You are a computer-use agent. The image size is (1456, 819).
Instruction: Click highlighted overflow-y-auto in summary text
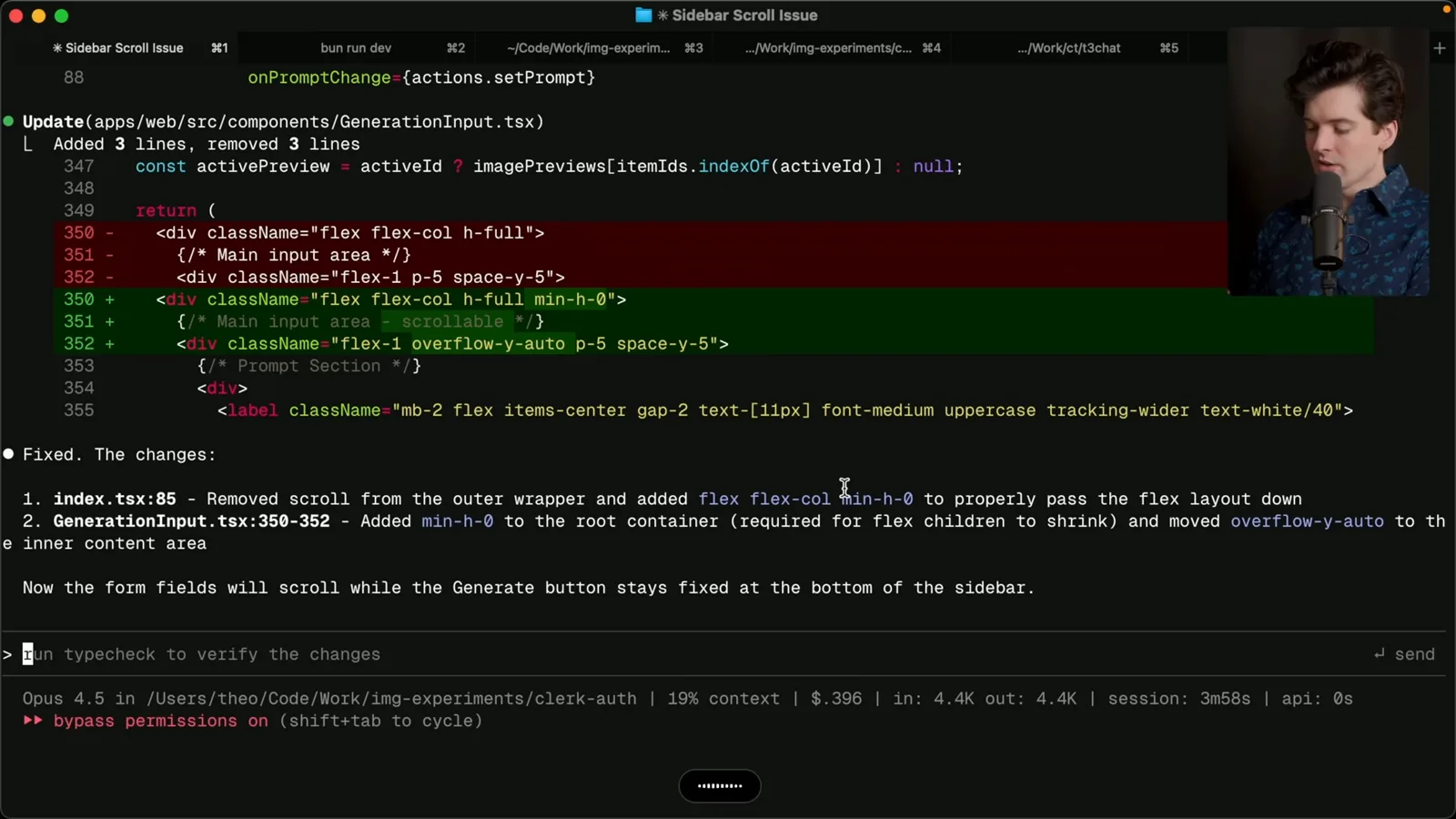[x=1307, y=521]
